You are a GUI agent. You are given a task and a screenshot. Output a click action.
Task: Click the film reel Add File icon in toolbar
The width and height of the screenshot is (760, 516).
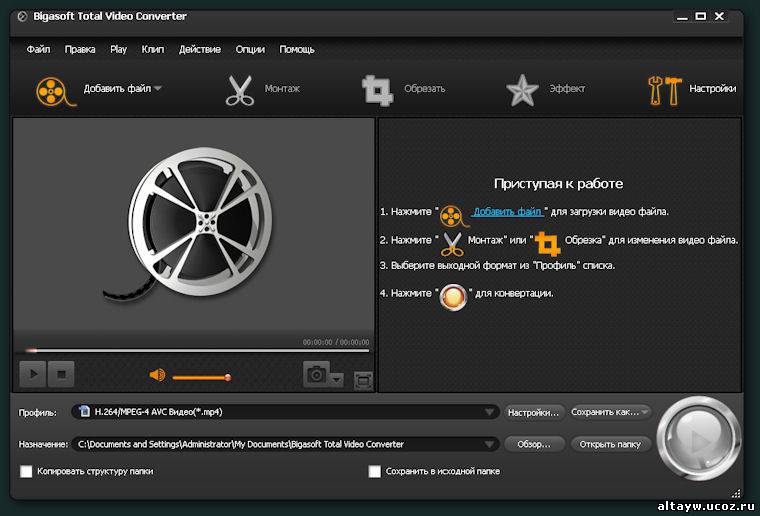(x=55, y=91)
